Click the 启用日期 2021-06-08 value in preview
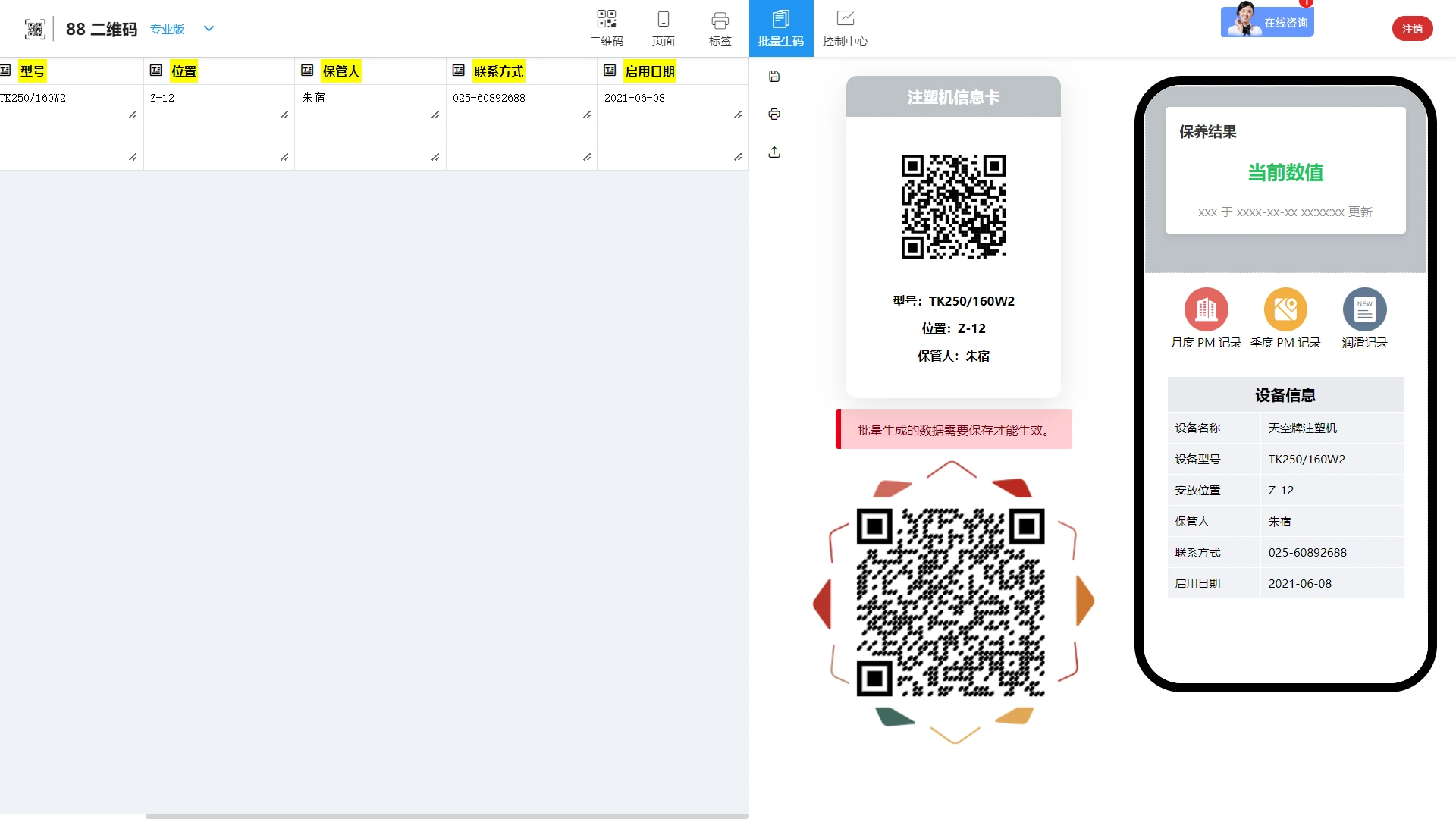Viewport: 1456px width, 819px height. (x=1300, y=583)
